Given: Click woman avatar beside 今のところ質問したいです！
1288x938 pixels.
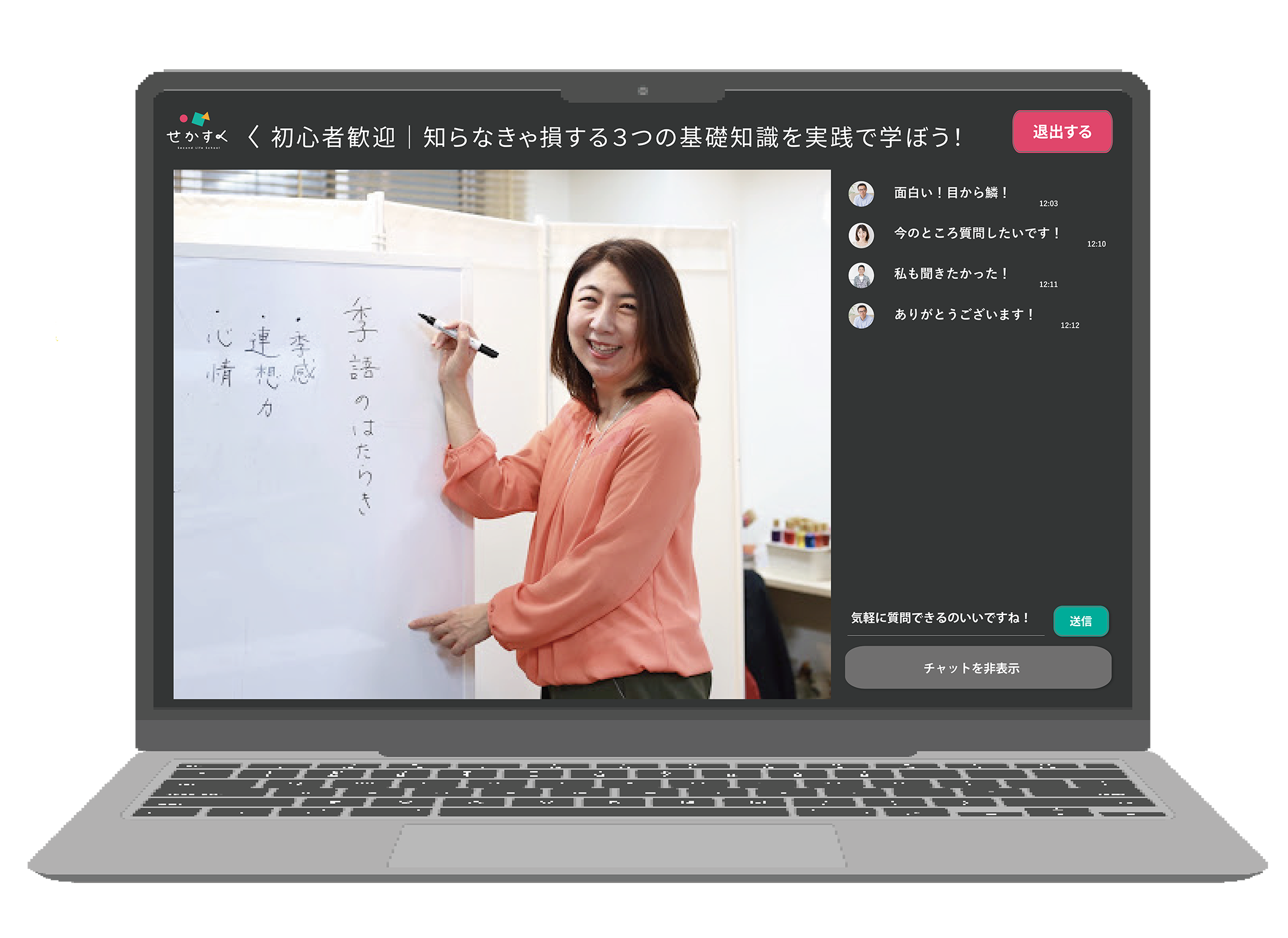Looking at the screenshot, I should click(861, 235).
